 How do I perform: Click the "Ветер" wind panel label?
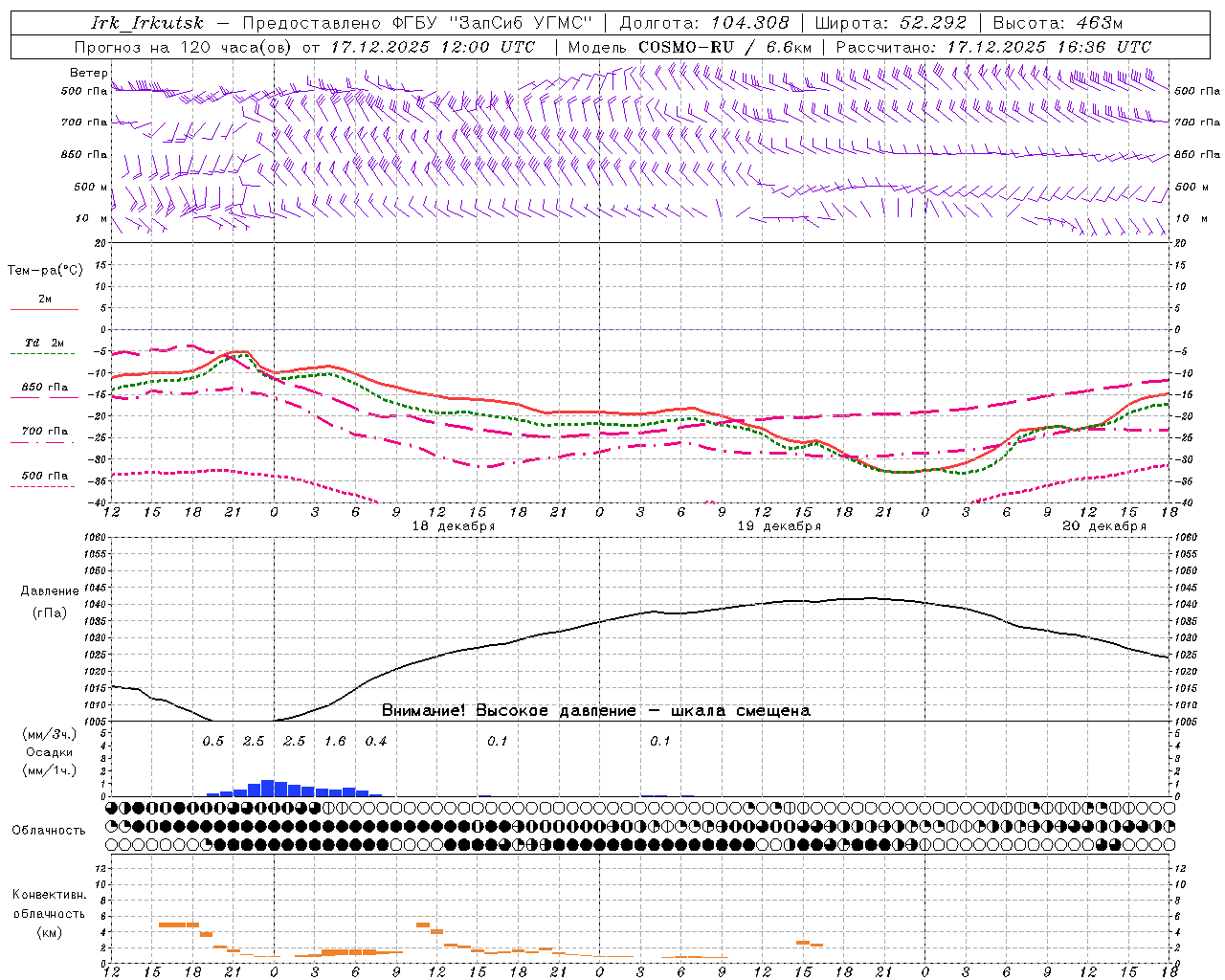[x=89, y=73]
